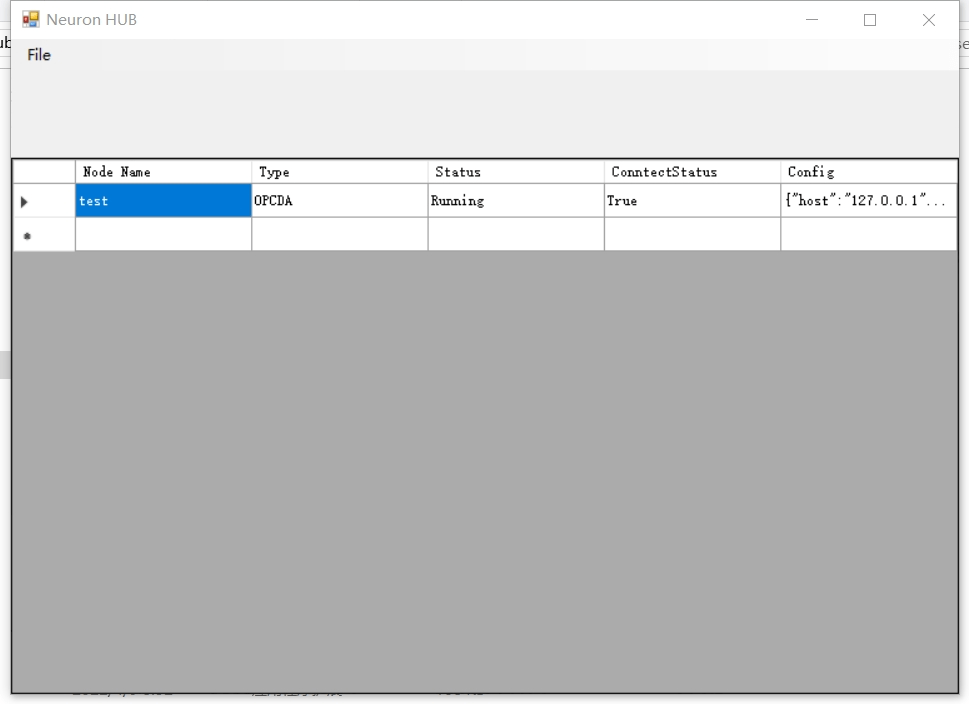
Task: Click the Status column header
Action: [515, 172]
